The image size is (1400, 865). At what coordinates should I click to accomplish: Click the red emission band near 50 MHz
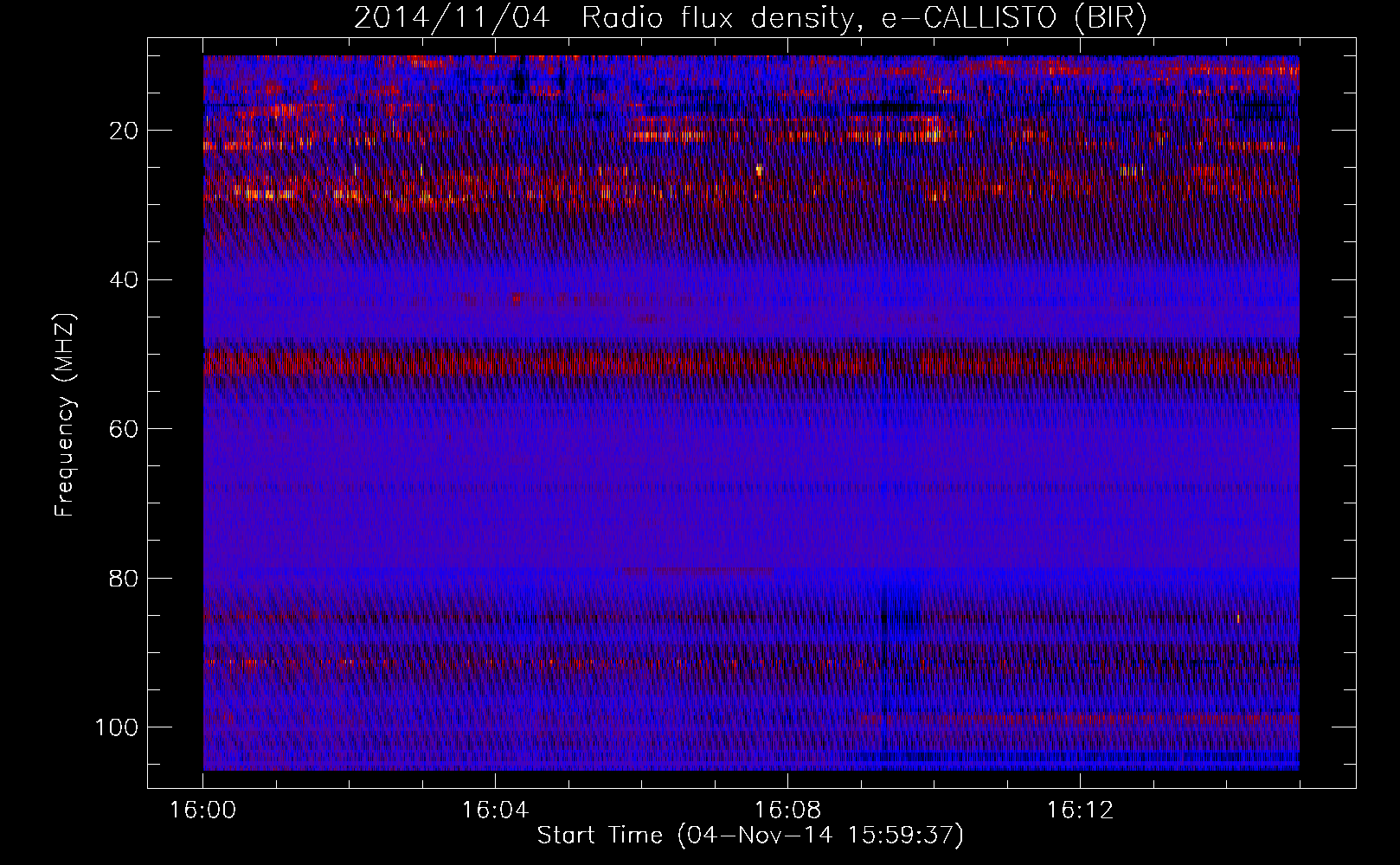tap(751, 360)
